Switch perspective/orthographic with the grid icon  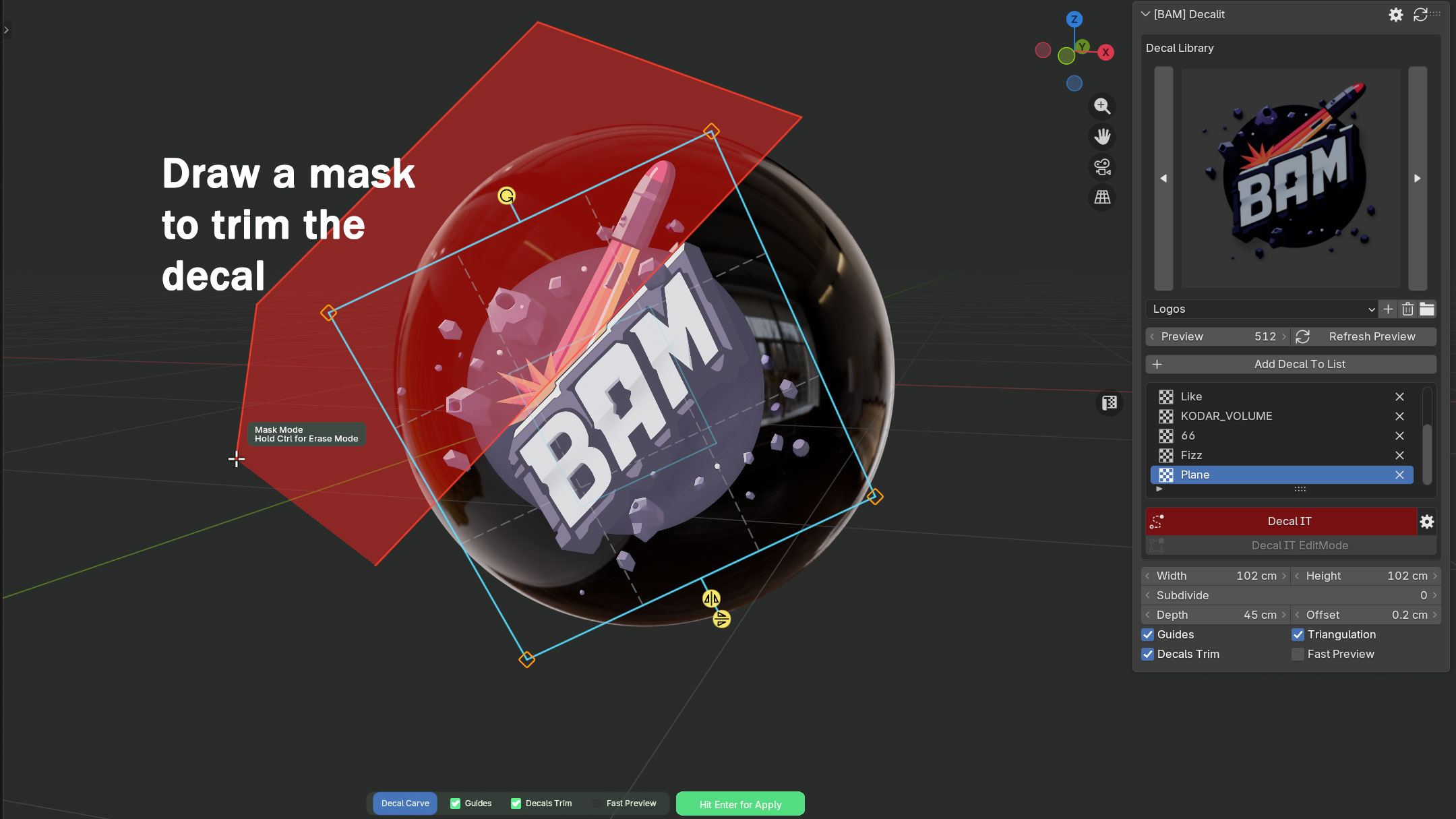[1102, 198]
